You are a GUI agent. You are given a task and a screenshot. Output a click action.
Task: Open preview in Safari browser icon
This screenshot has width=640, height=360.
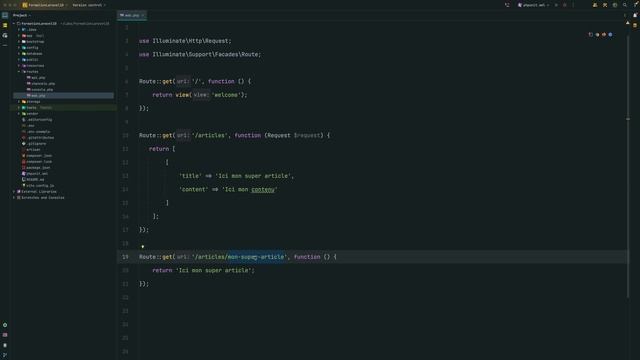tap(610, 35)
